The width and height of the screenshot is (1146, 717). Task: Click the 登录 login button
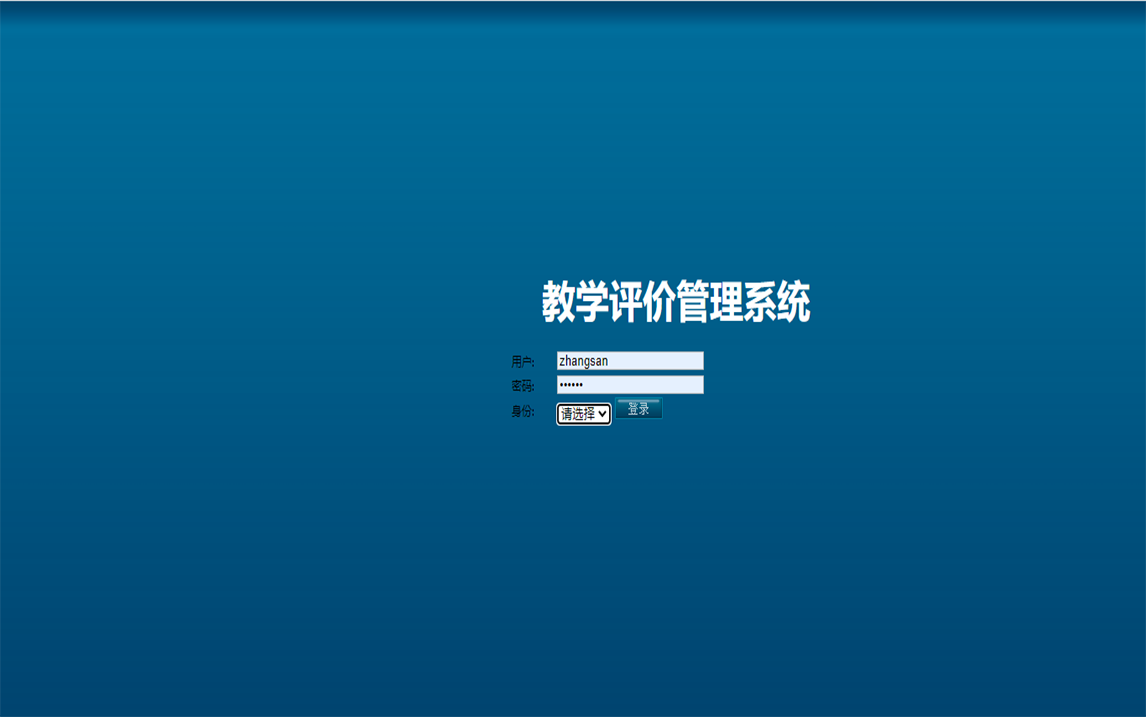point(639,409)
